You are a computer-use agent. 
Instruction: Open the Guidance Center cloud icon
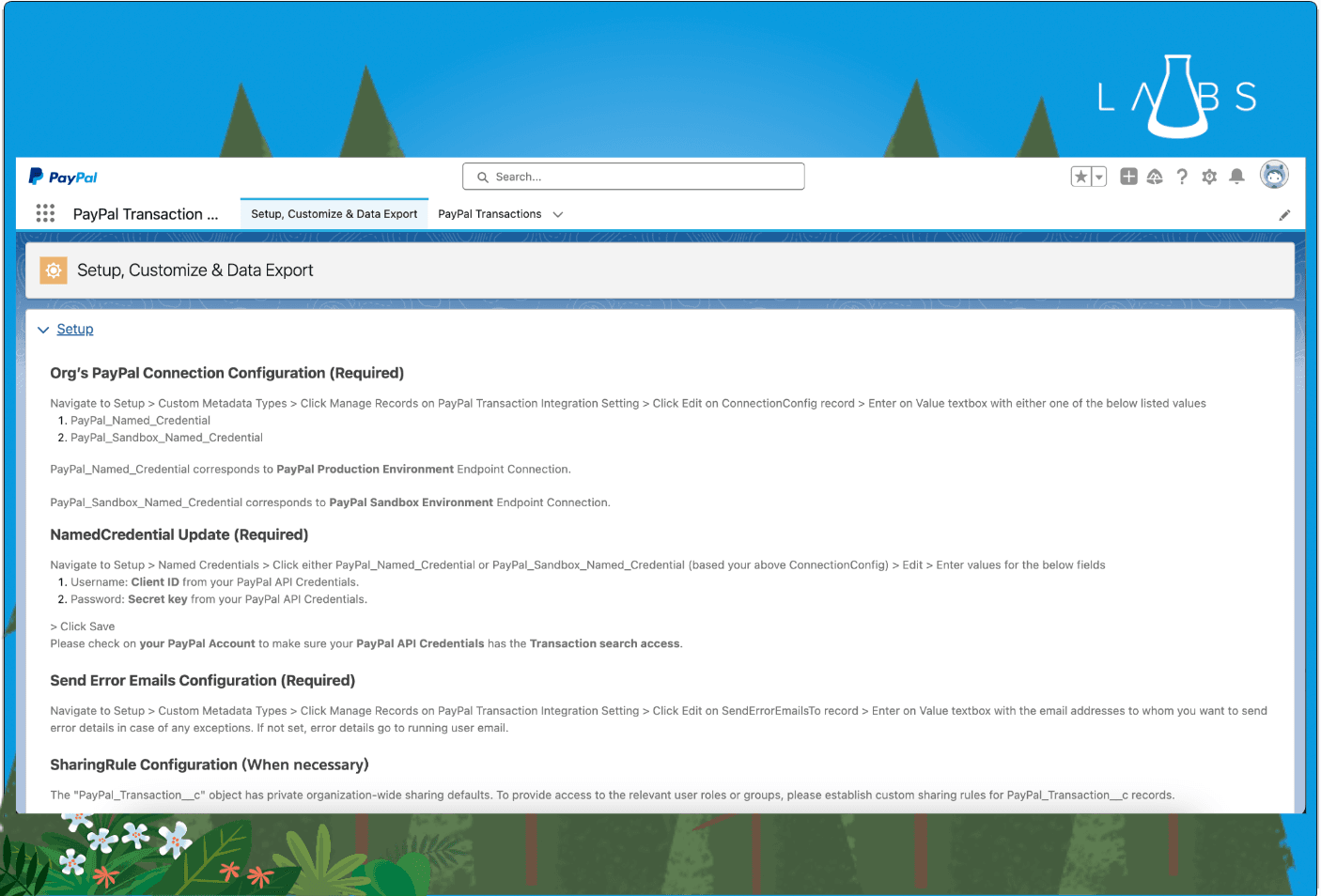[x=1155, y=177]
